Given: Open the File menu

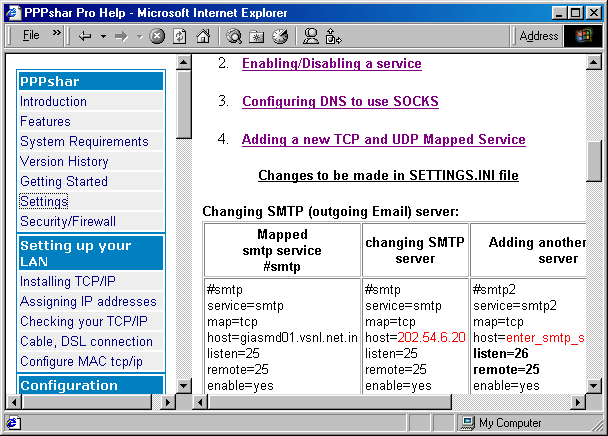Looking at the screenshot, I should [31, 35].
